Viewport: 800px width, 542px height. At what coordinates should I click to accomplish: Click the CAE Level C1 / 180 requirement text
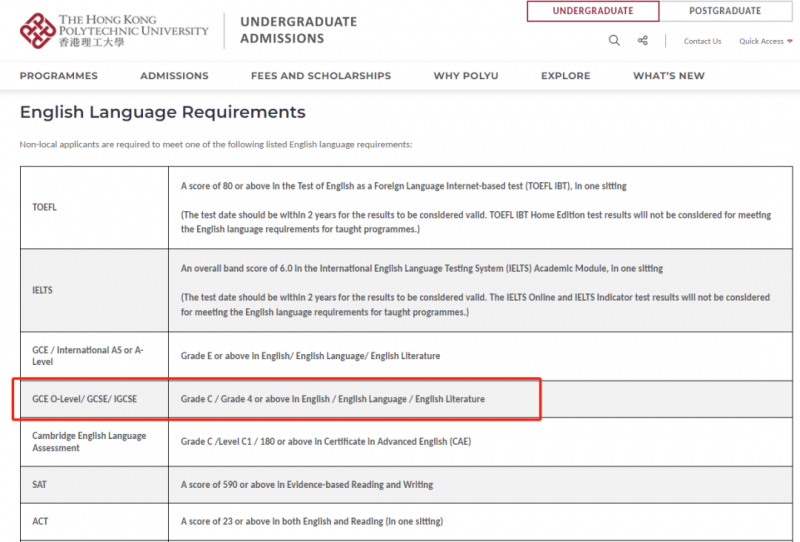(x=326, y=441)
